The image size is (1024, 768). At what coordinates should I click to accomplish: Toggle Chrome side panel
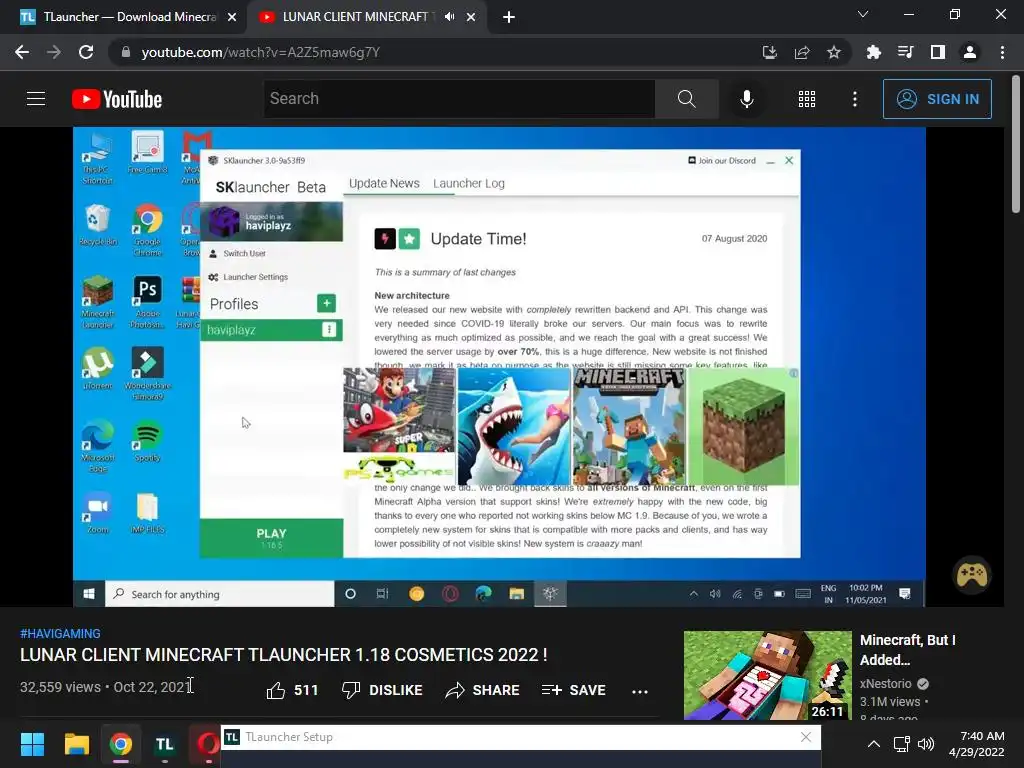pos(938,52)
